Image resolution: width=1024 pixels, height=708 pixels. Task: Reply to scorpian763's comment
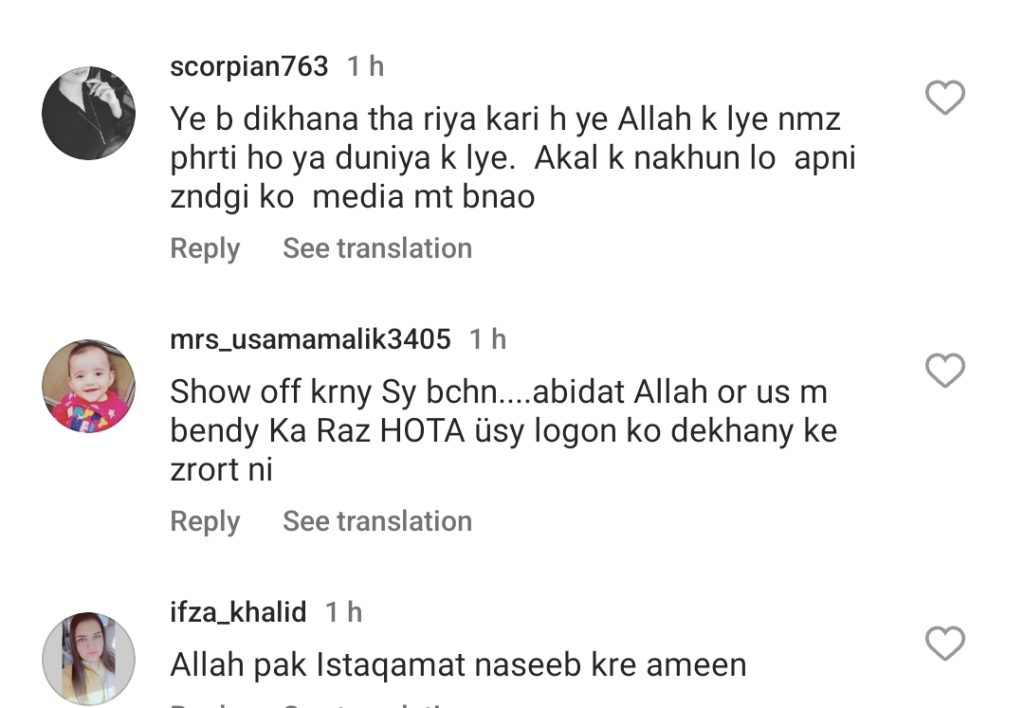(x=205, y=249)
